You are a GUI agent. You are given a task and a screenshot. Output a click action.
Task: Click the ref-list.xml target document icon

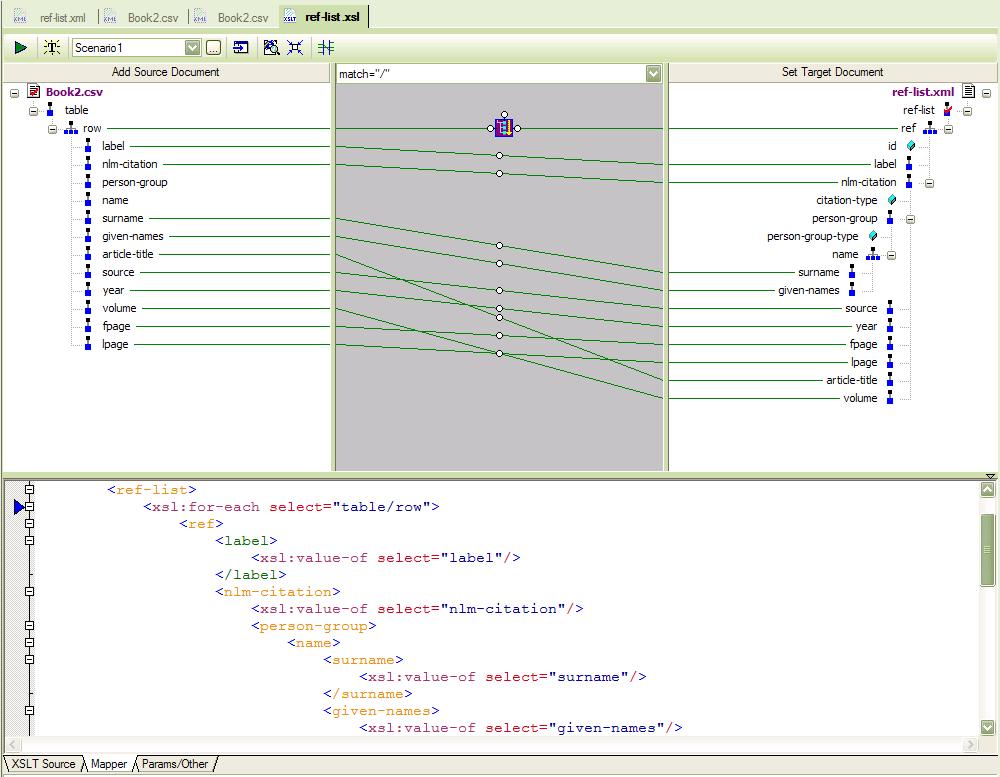pos(968,92)
